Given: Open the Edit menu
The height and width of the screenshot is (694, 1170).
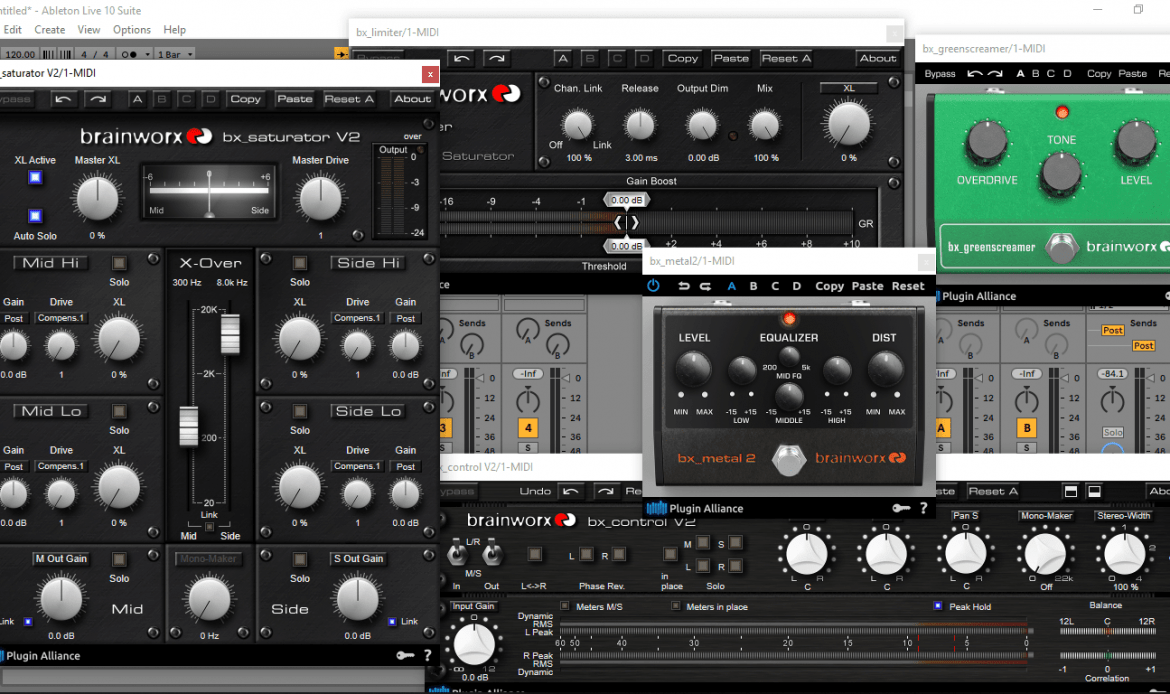Looking at the screenshot, I should coord(13,30).
